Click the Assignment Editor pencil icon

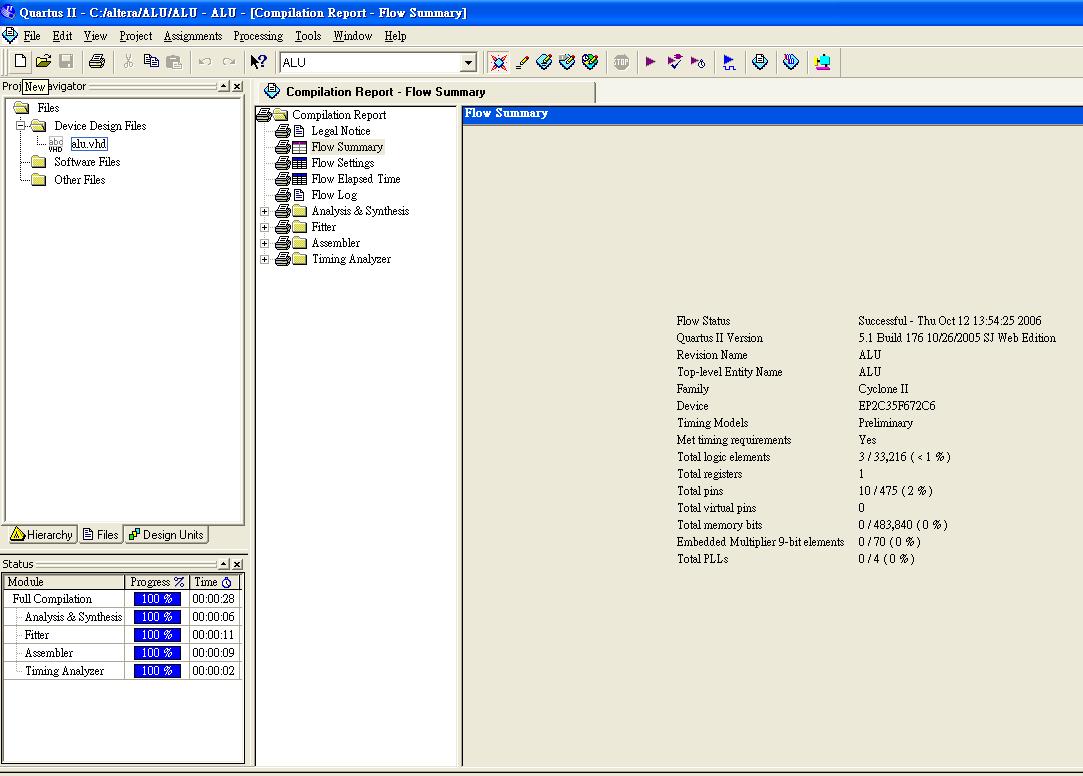(x=521, y=62)
